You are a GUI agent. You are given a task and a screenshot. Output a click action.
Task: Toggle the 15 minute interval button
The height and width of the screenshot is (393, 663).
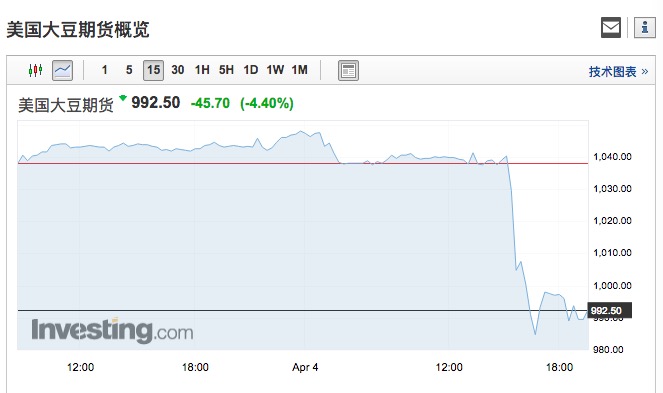point(153,70)
